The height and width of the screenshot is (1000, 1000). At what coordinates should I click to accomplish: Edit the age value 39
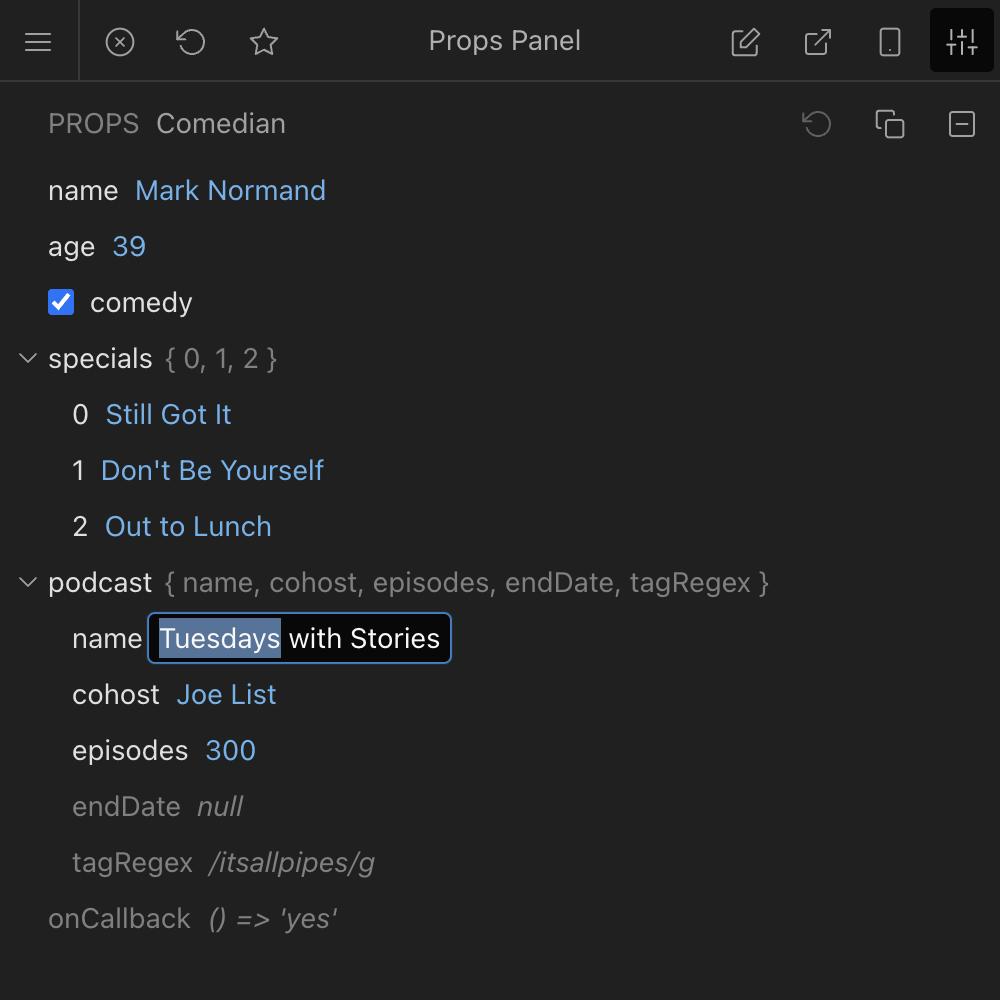click(x=129, y=247)
